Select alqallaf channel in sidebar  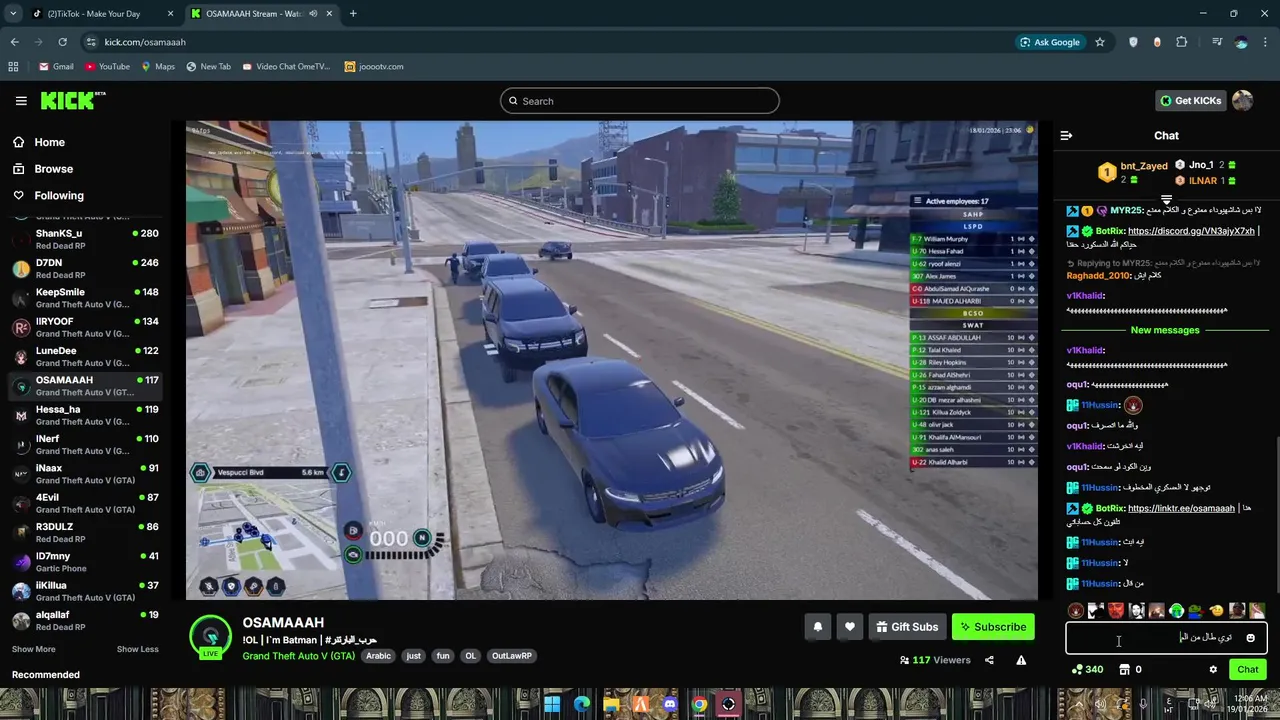pos(85,620)
